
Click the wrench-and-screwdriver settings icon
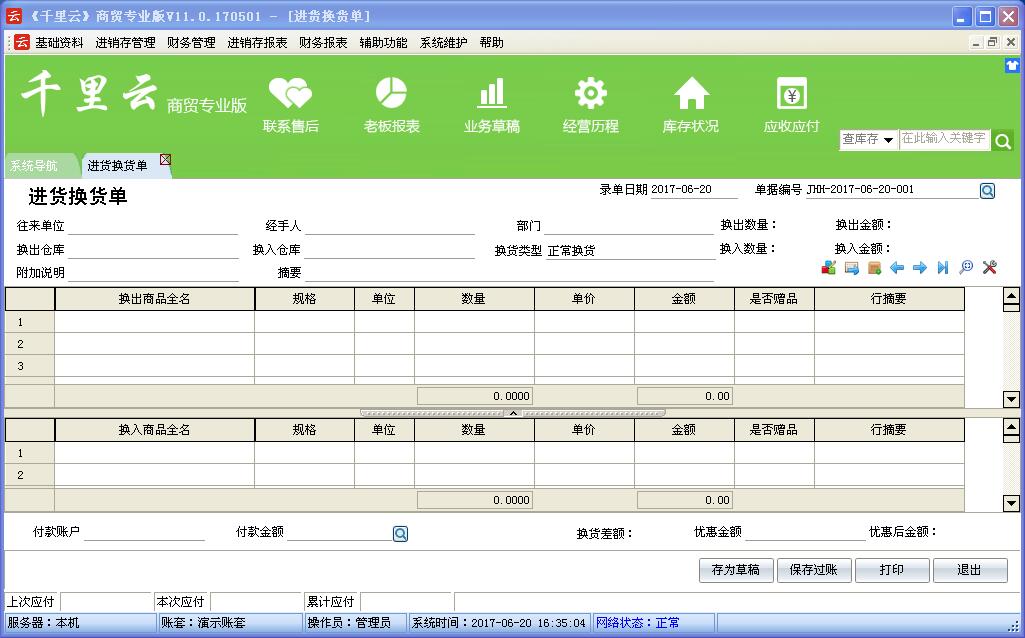(989, 268)
